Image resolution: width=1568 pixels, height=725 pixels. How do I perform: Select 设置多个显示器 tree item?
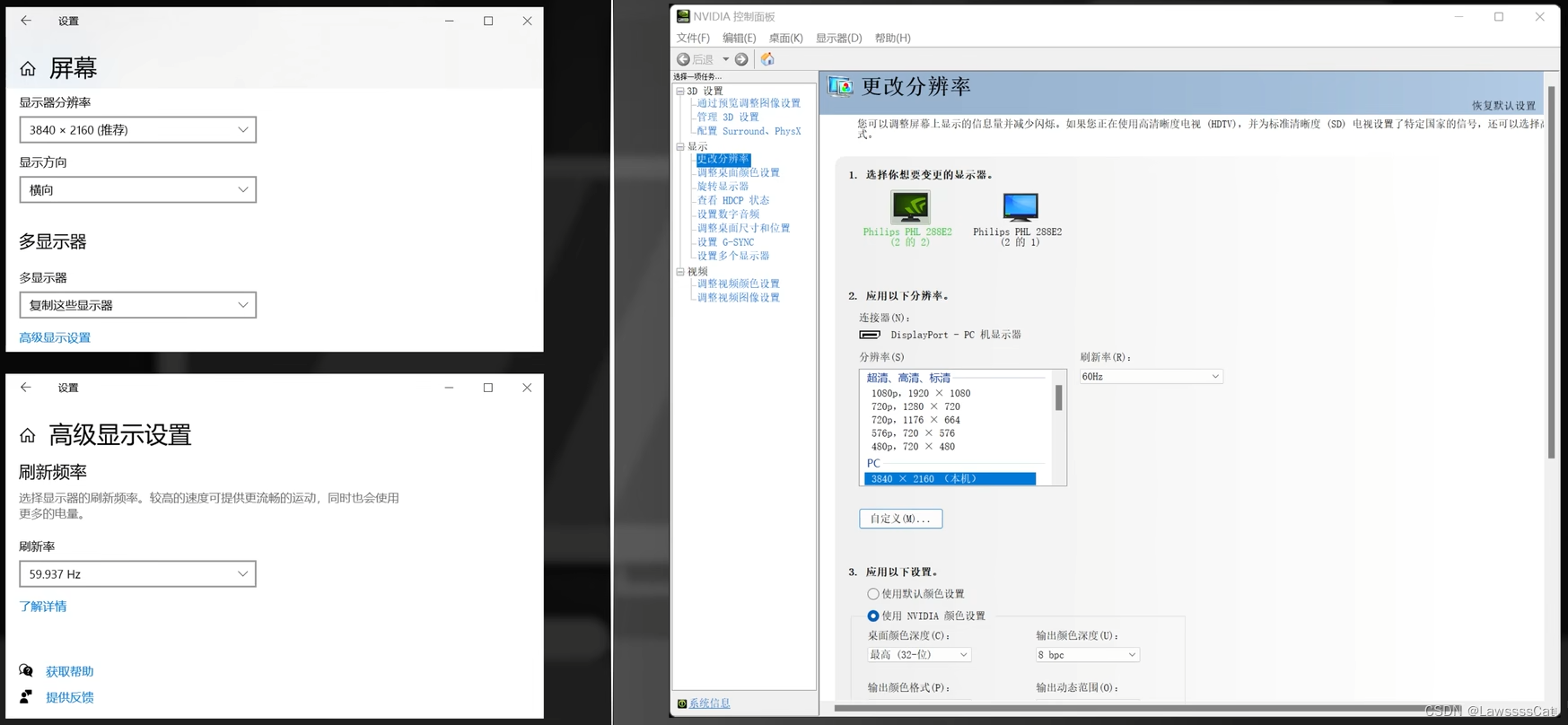click(733, 256)
